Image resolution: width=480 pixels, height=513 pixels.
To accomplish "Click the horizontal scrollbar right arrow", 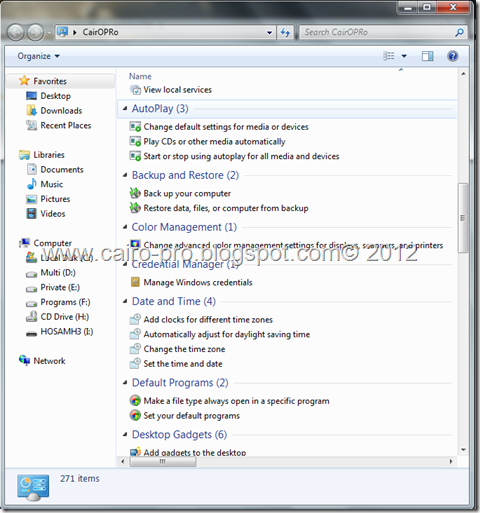I will [451, 462].
